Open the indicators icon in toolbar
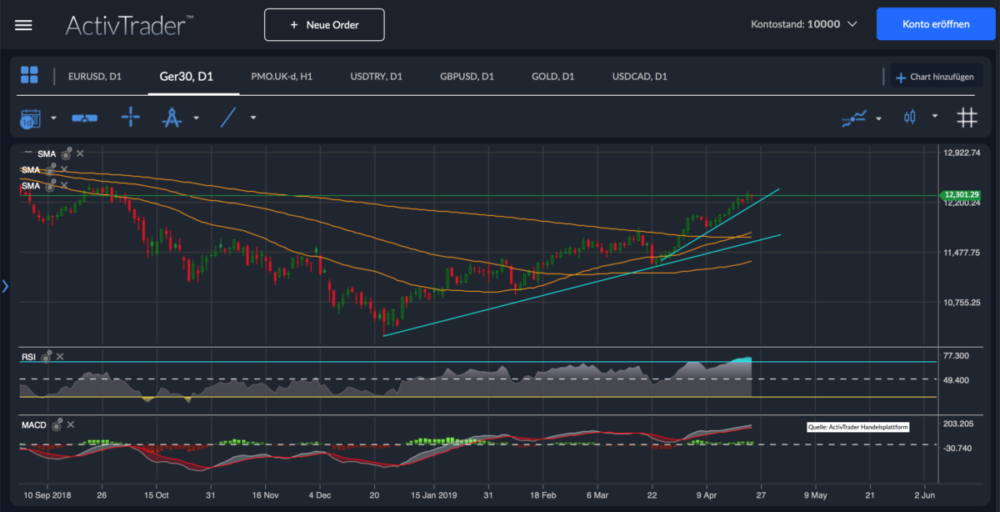 855,118
